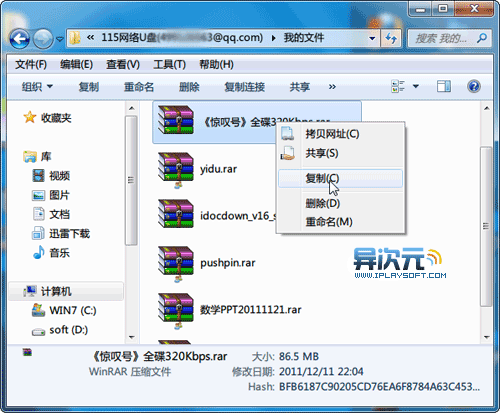Open the view options dropdown arrow

click(416, 86)
